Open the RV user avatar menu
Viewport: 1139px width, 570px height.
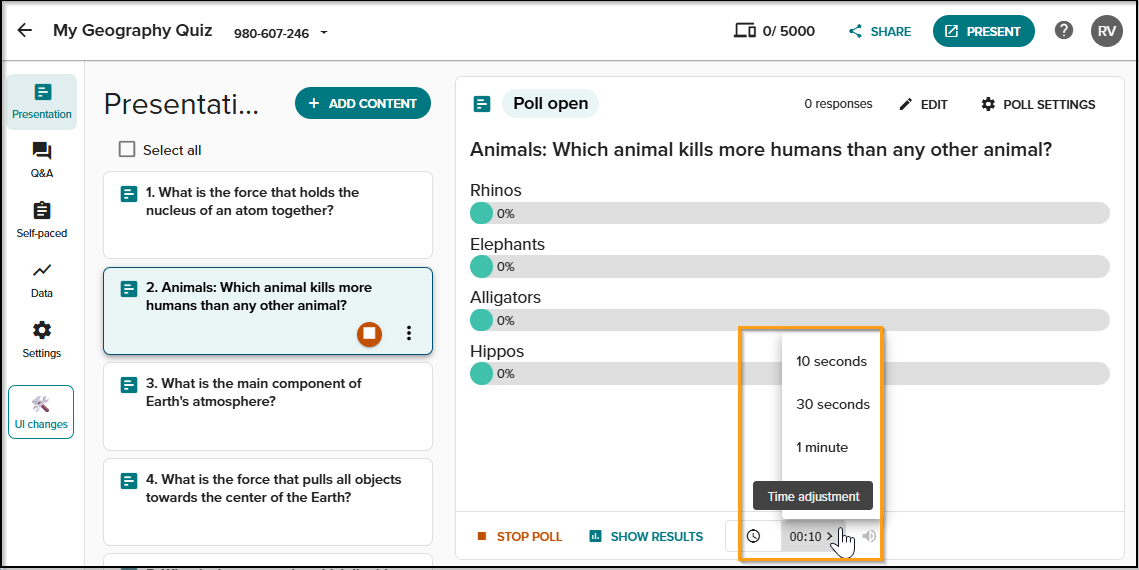pos(1106,31)
